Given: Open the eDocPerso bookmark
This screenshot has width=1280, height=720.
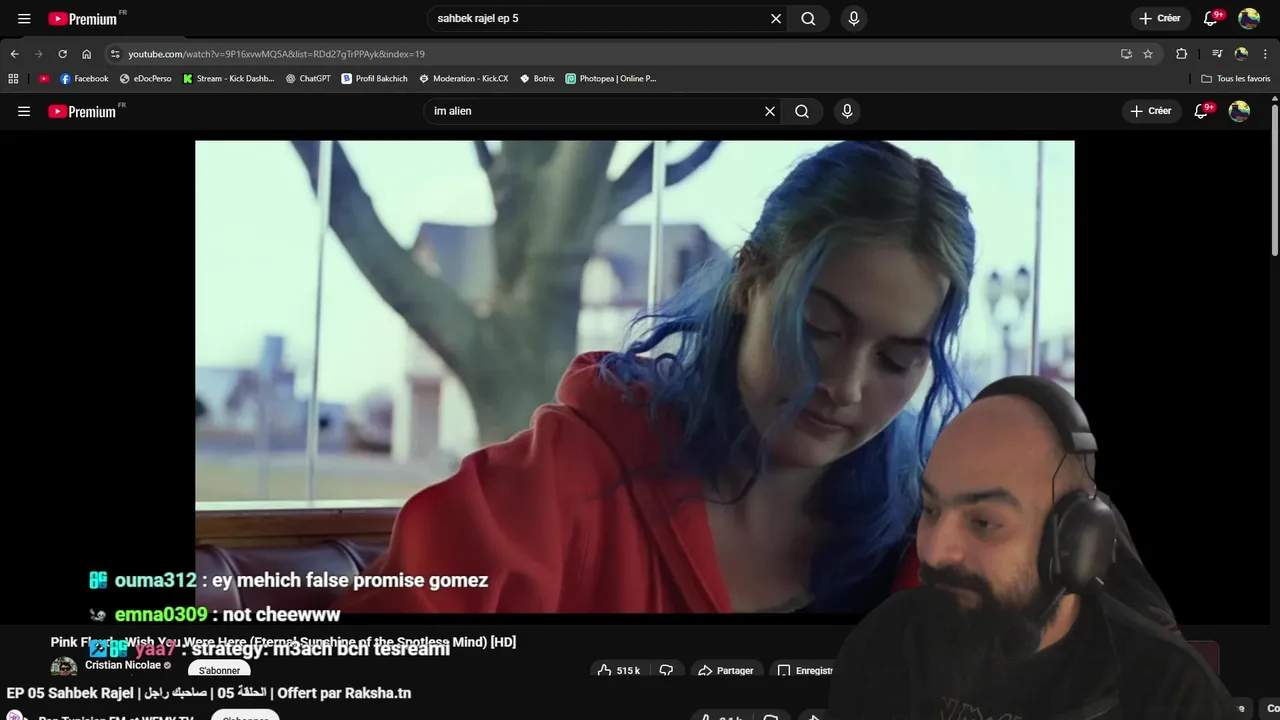Looking at the screenshot, I should click(x=146, y=78).
